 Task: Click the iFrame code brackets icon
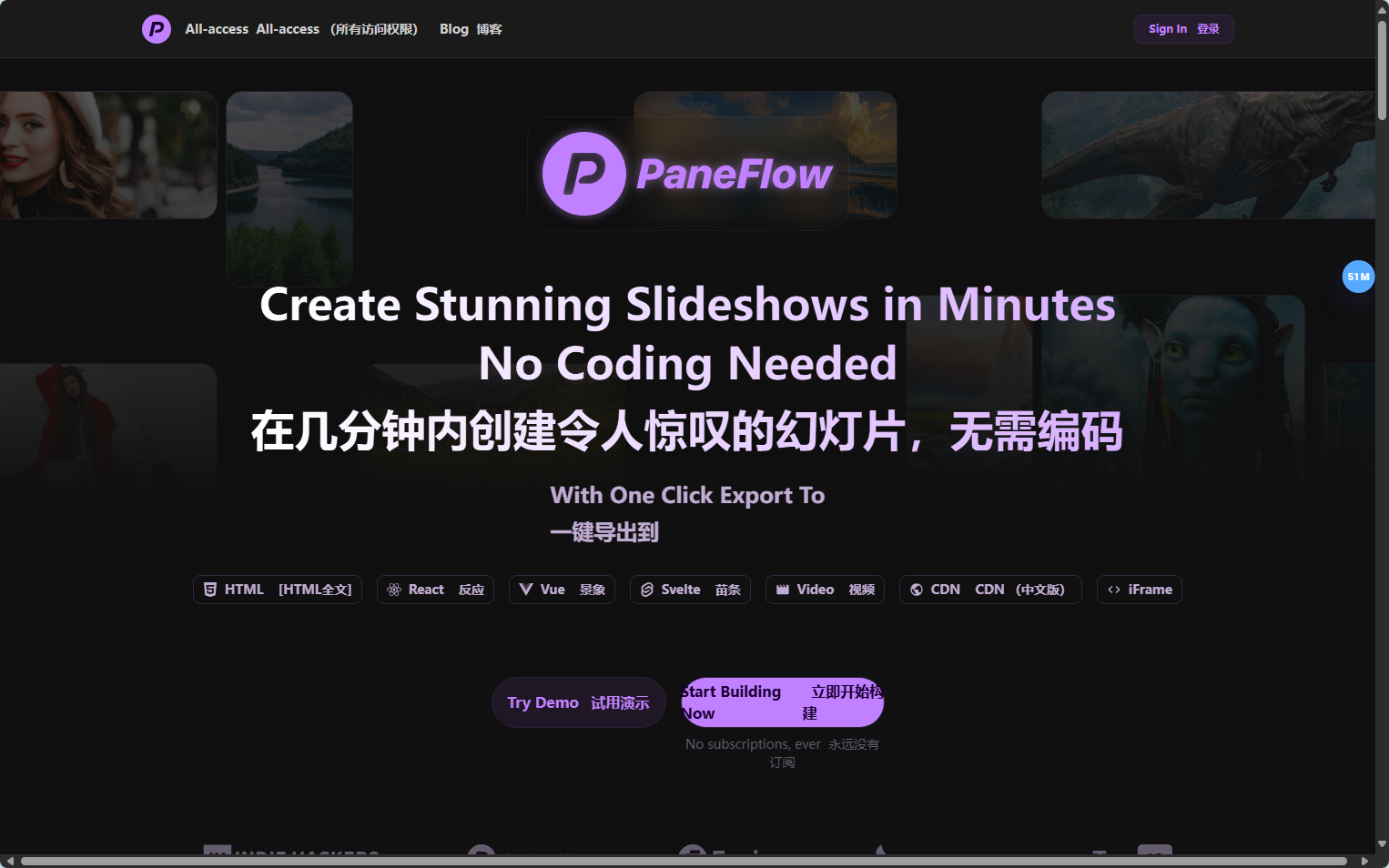tap(1114, 590)
